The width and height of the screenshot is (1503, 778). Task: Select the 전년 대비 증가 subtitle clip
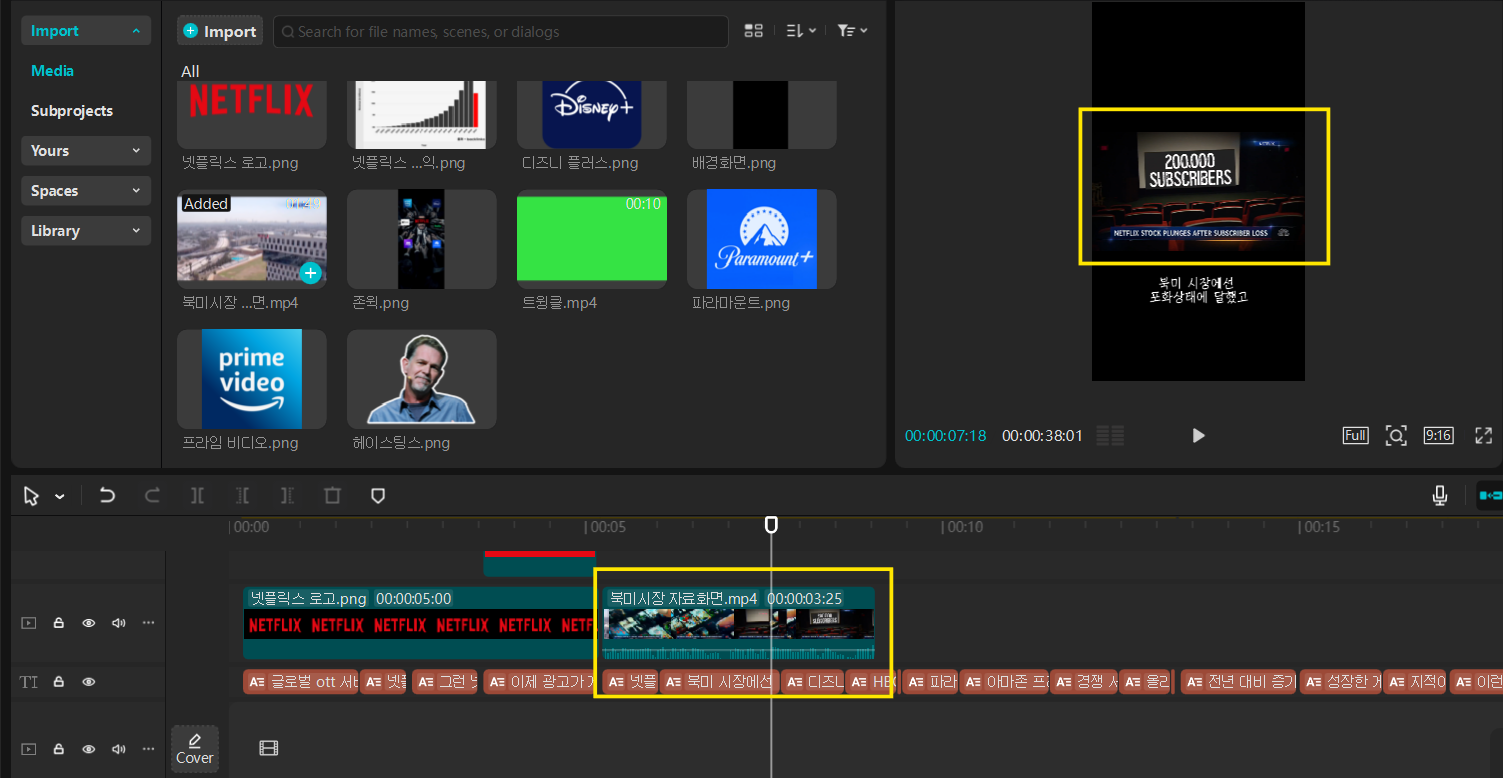pos(1238,682)
